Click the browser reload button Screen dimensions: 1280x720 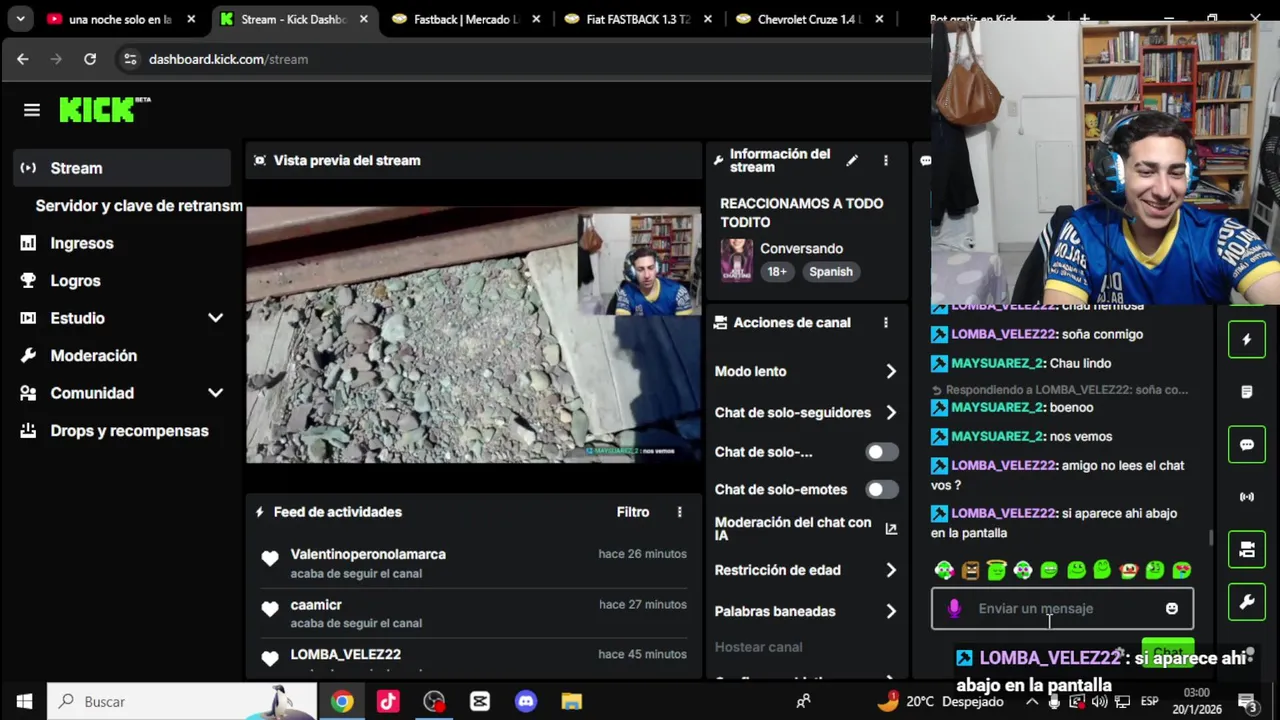click(90, 59)
